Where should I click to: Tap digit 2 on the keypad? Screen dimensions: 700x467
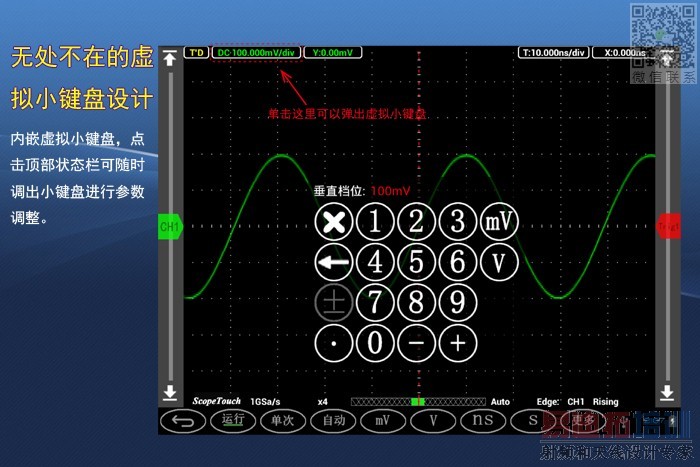pyautogui.click(x=417, y=221)
